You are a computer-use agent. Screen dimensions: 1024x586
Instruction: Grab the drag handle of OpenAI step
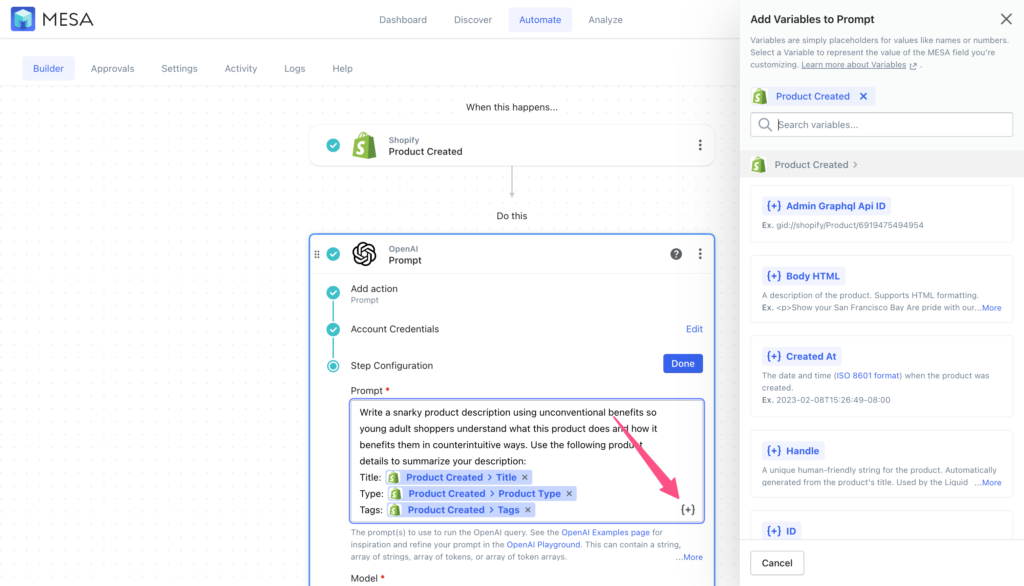click(317, 254)
